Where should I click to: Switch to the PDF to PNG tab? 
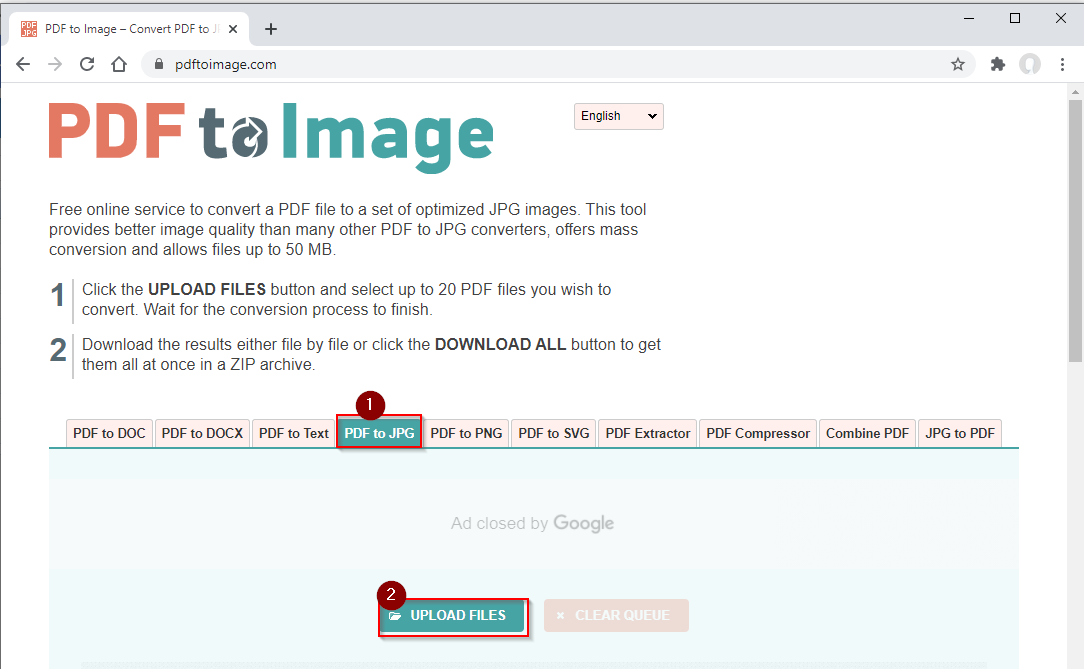466,433
